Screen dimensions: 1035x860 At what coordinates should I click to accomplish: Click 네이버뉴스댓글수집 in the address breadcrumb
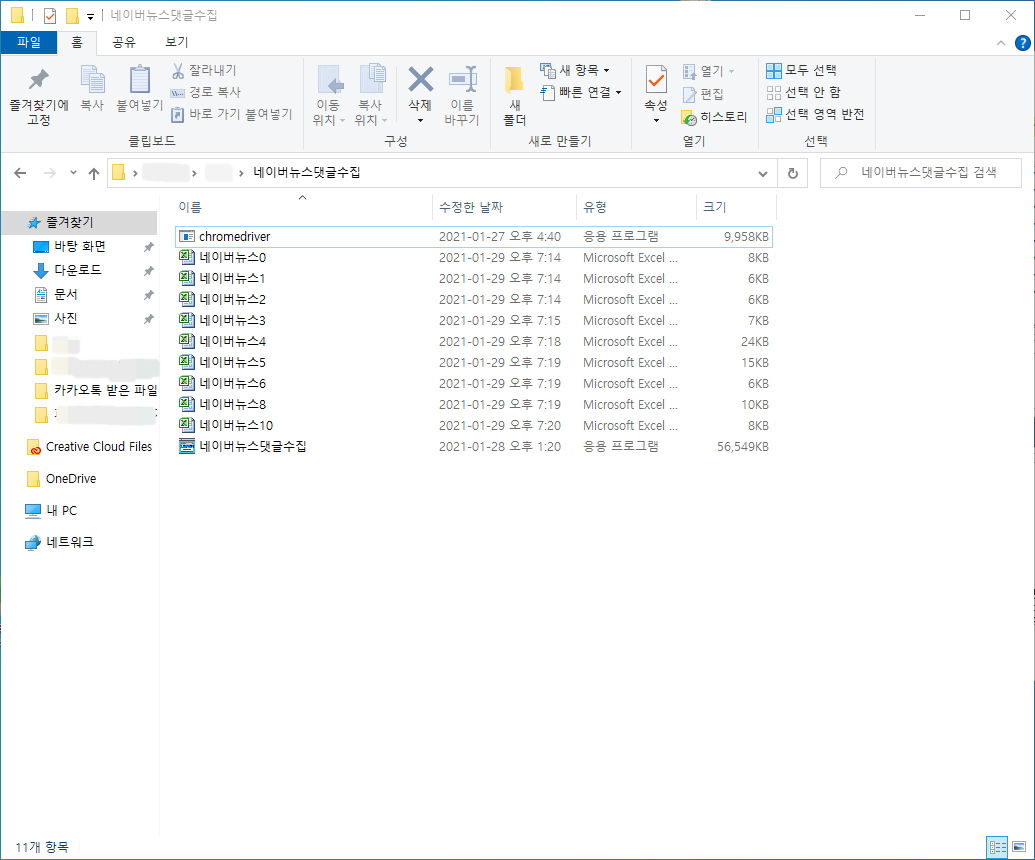pos(307,173)
